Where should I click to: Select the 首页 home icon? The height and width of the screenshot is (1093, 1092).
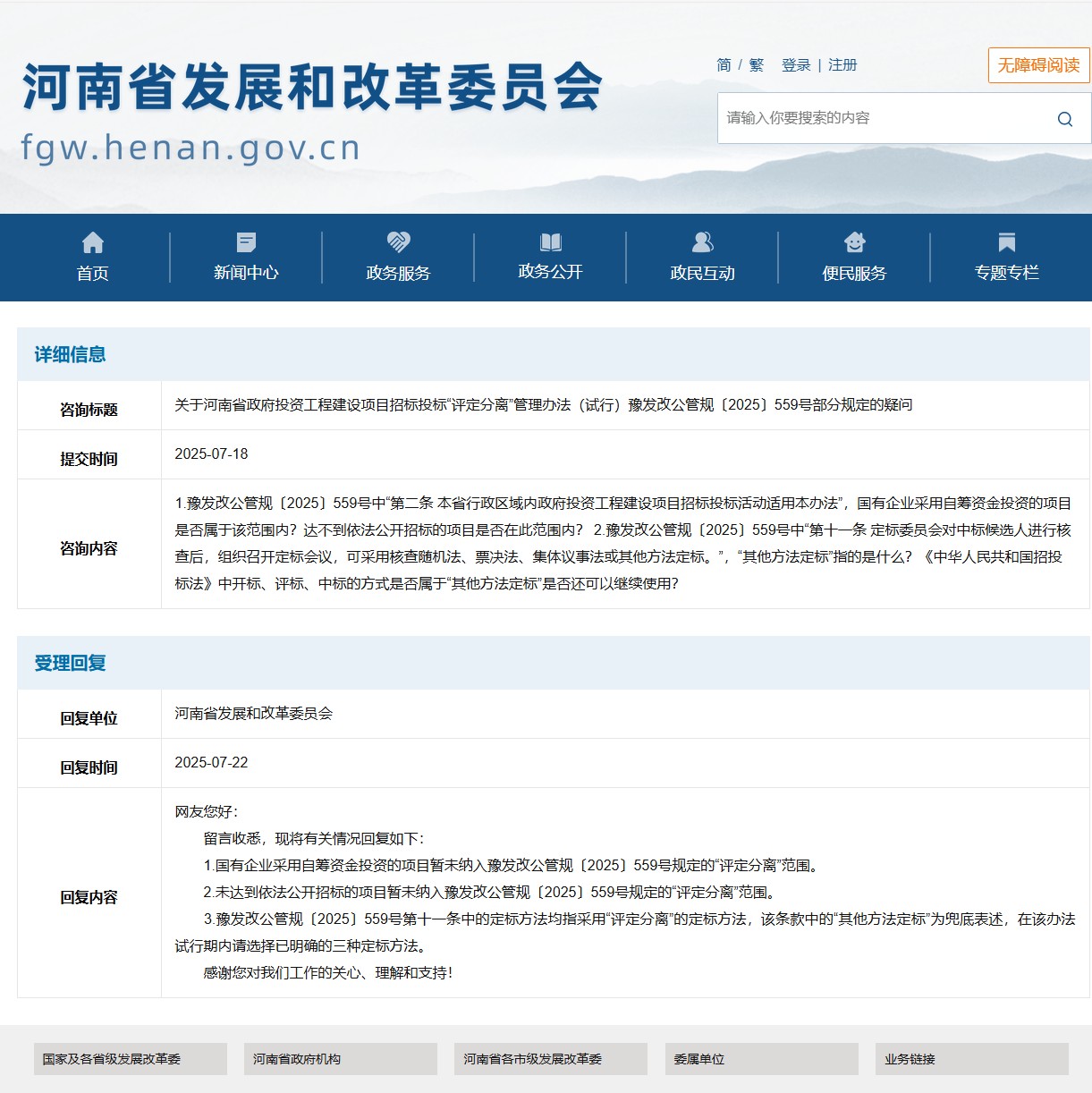pos(94,242)
